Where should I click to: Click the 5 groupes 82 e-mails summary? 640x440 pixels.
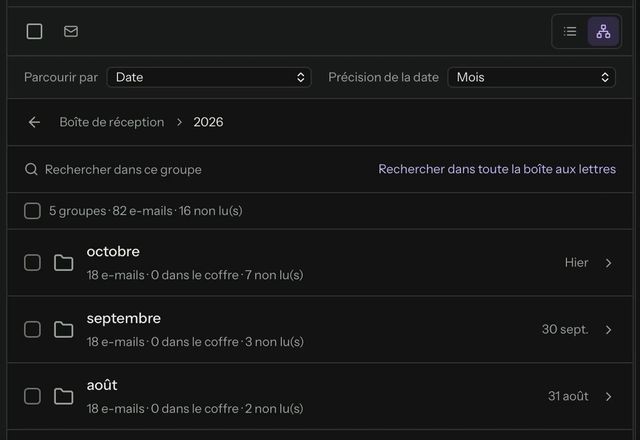tap(146, 211)
